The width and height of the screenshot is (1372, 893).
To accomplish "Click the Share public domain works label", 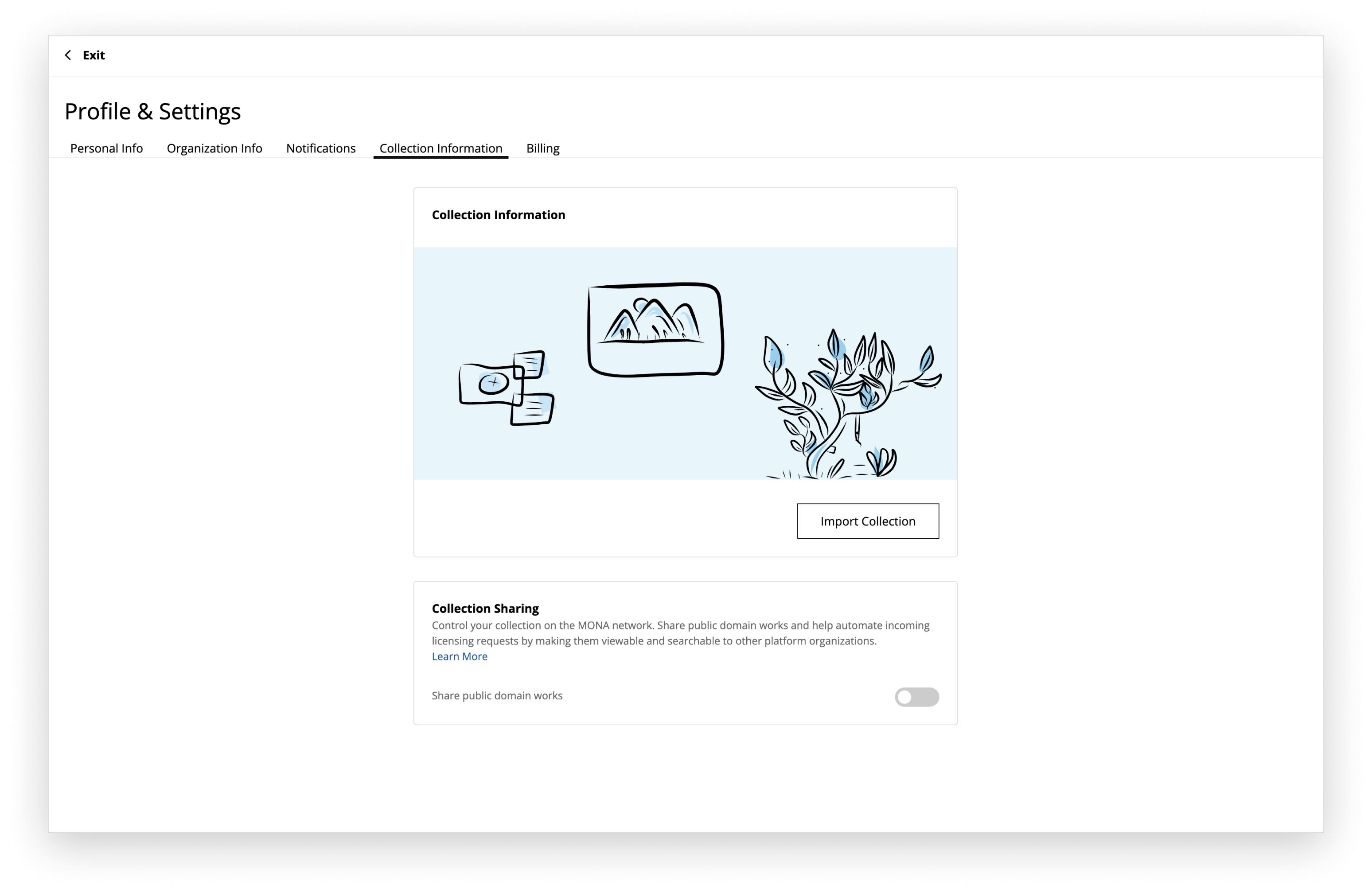I will click(x=497, y=695).
